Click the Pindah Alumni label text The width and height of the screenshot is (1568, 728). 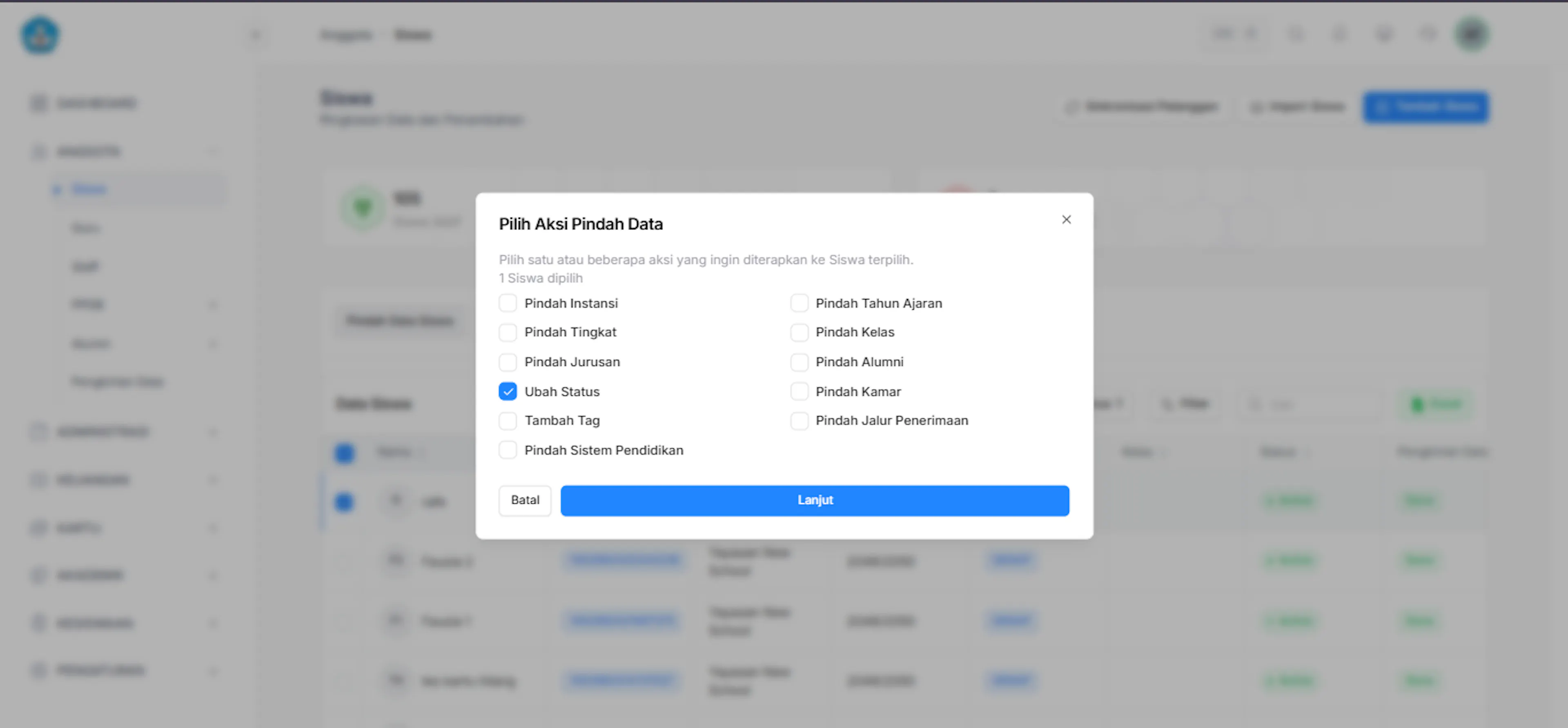coord(860,362)
